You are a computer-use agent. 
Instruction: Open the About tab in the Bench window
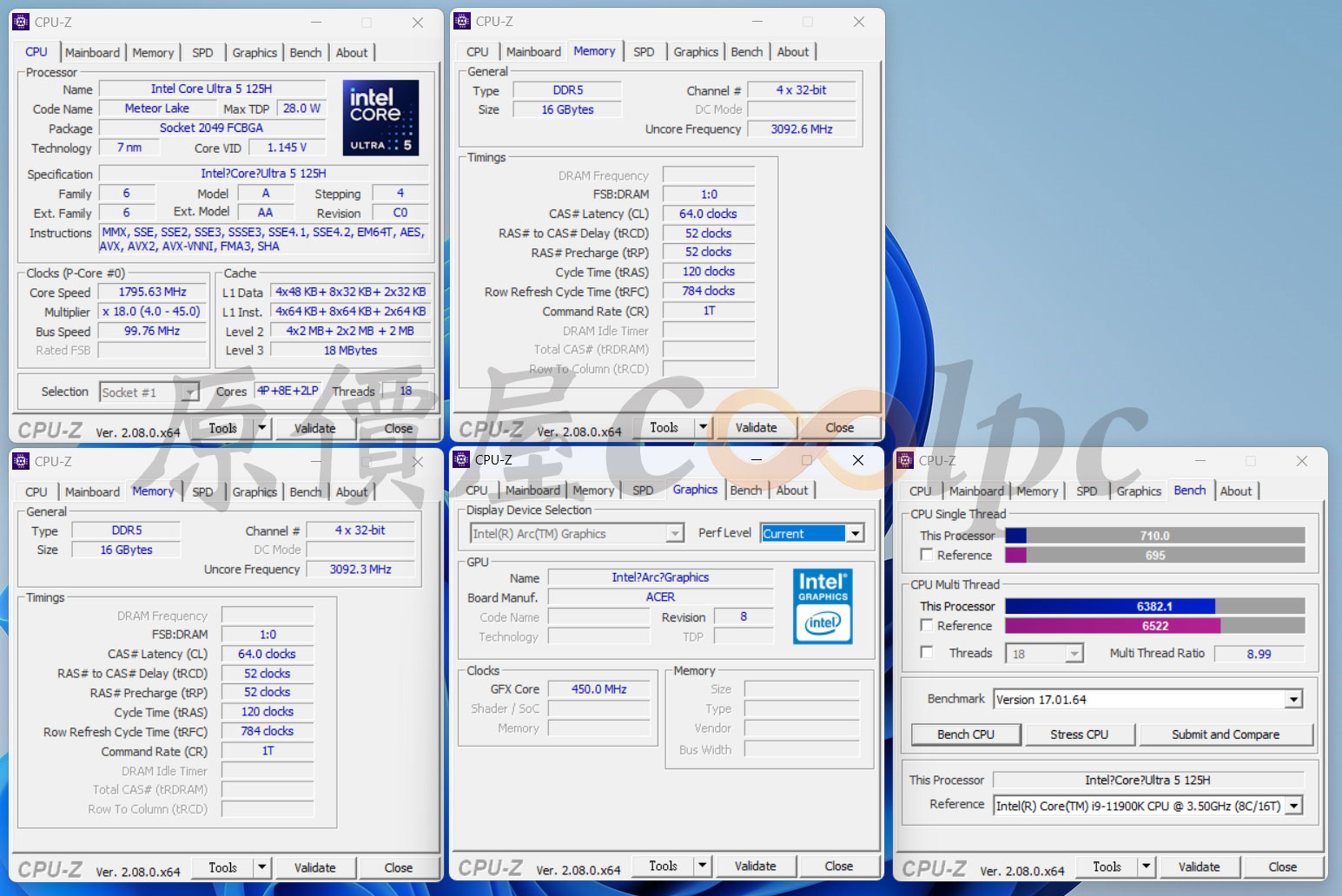click(1235, 491)
